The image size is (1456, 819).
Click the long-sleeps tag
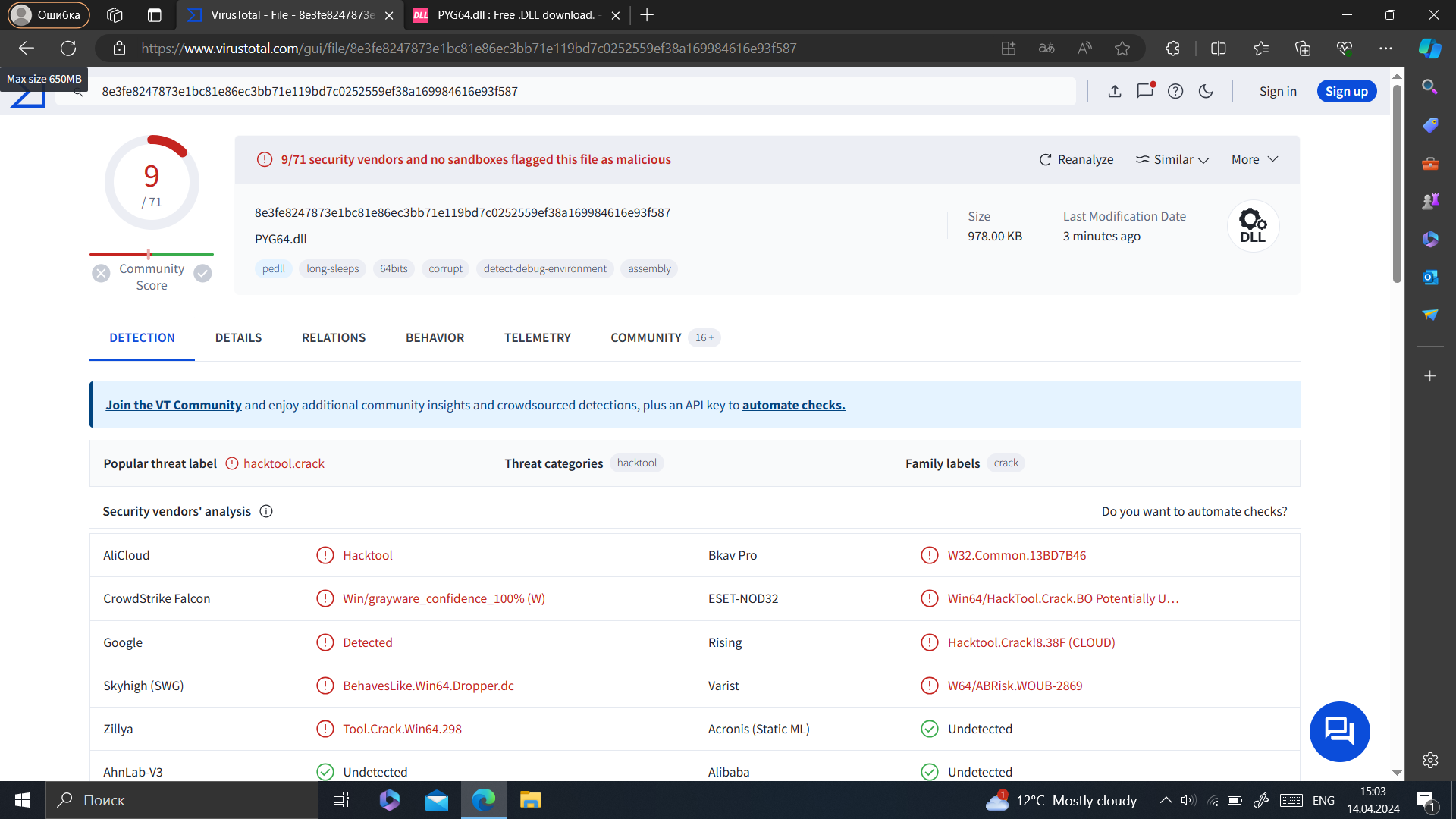[333, 268]
